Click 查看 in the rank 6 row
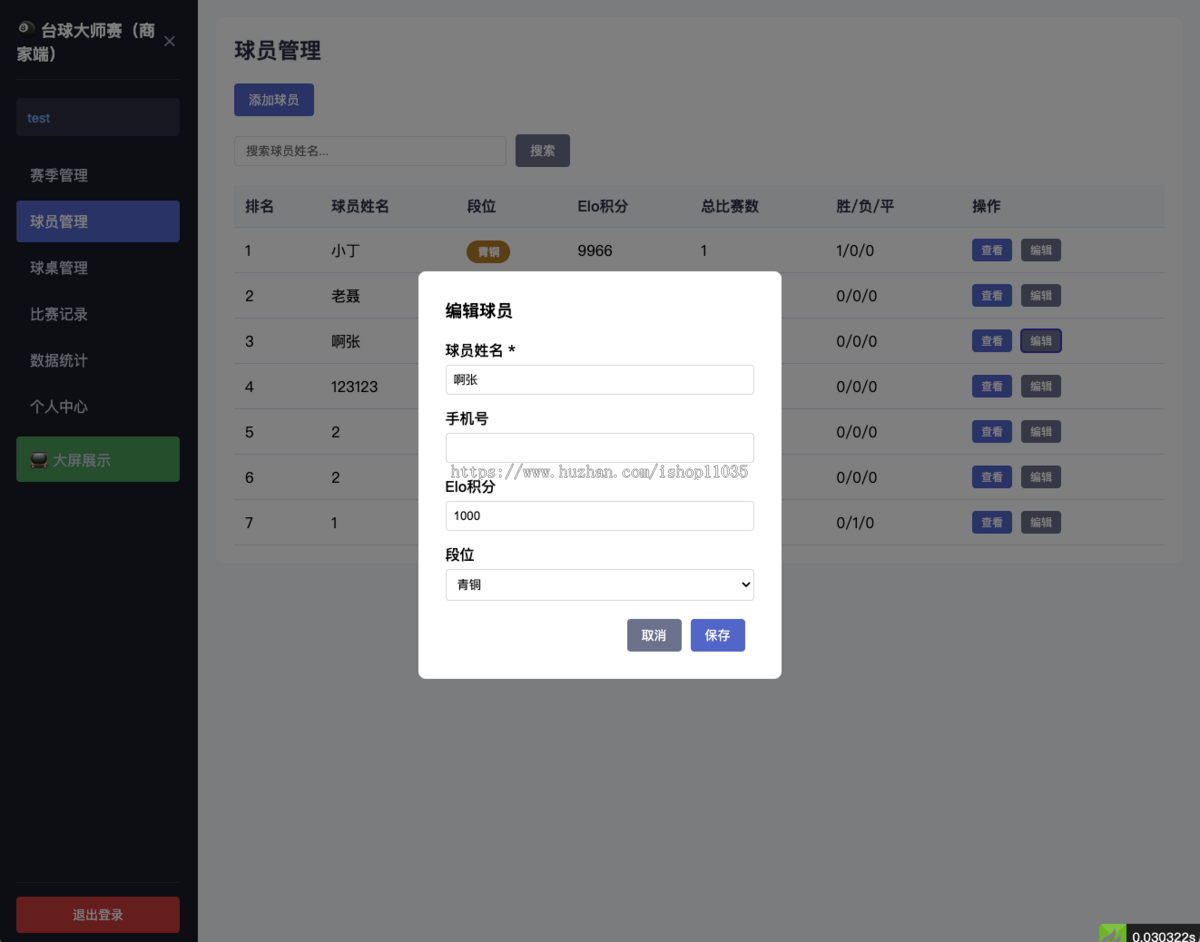This screenshot has width=1200, height=942. pyautogui.click(x=992, y=477)
